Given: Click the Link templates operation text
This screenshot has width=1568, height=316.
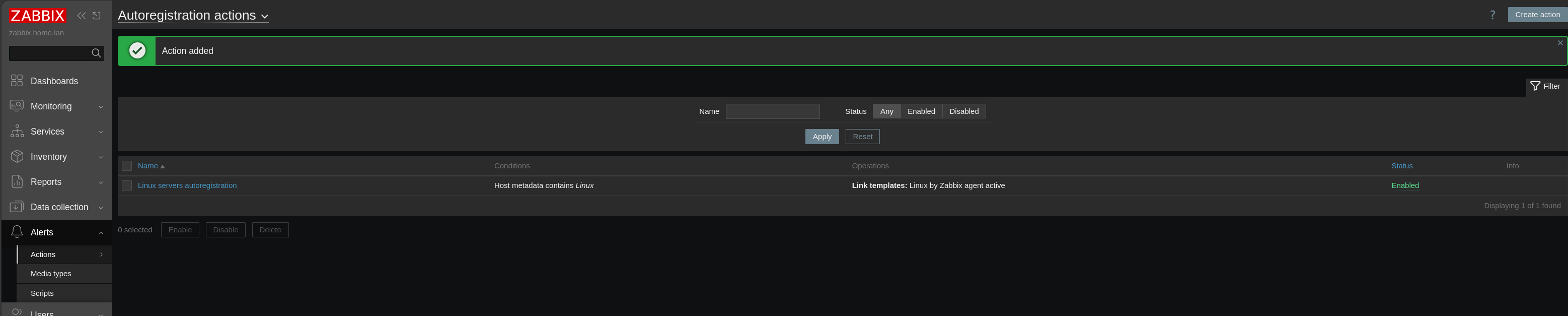Looking at the screenshot, I should pyautogui.click(x=928, y=185).
